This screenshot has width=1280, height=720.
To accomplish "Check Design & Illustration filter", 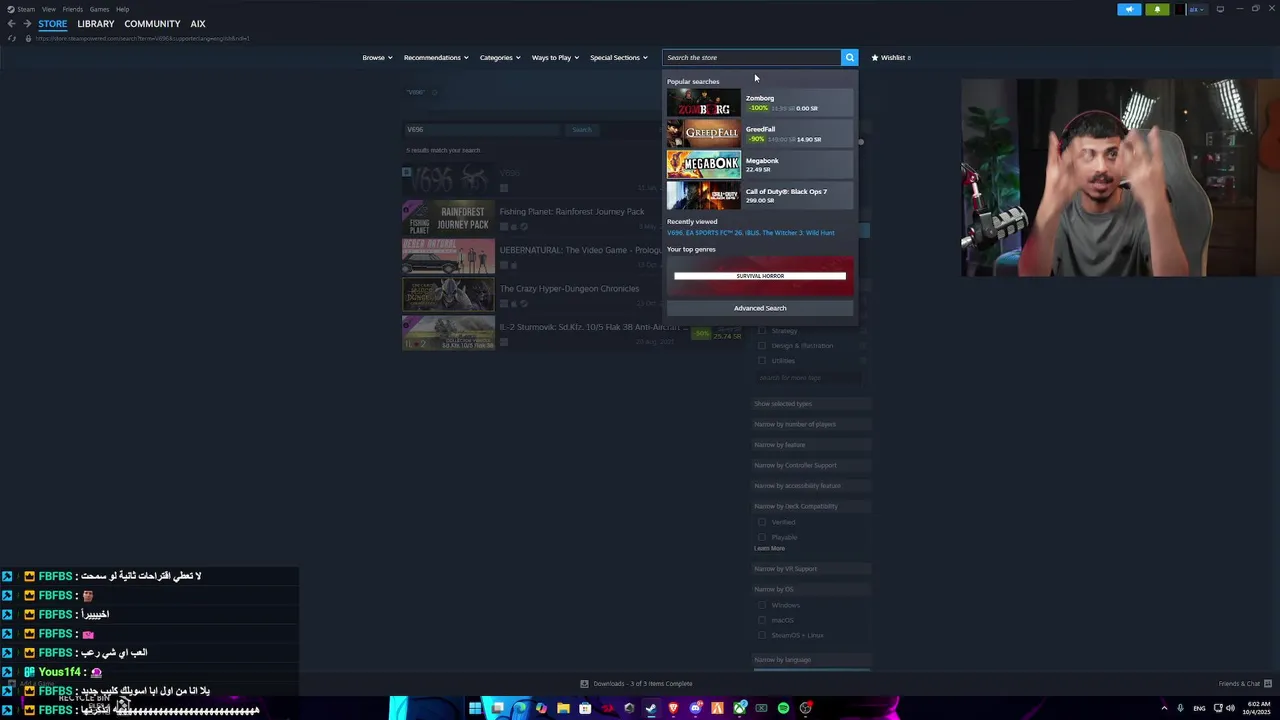I will coord(762,345).
